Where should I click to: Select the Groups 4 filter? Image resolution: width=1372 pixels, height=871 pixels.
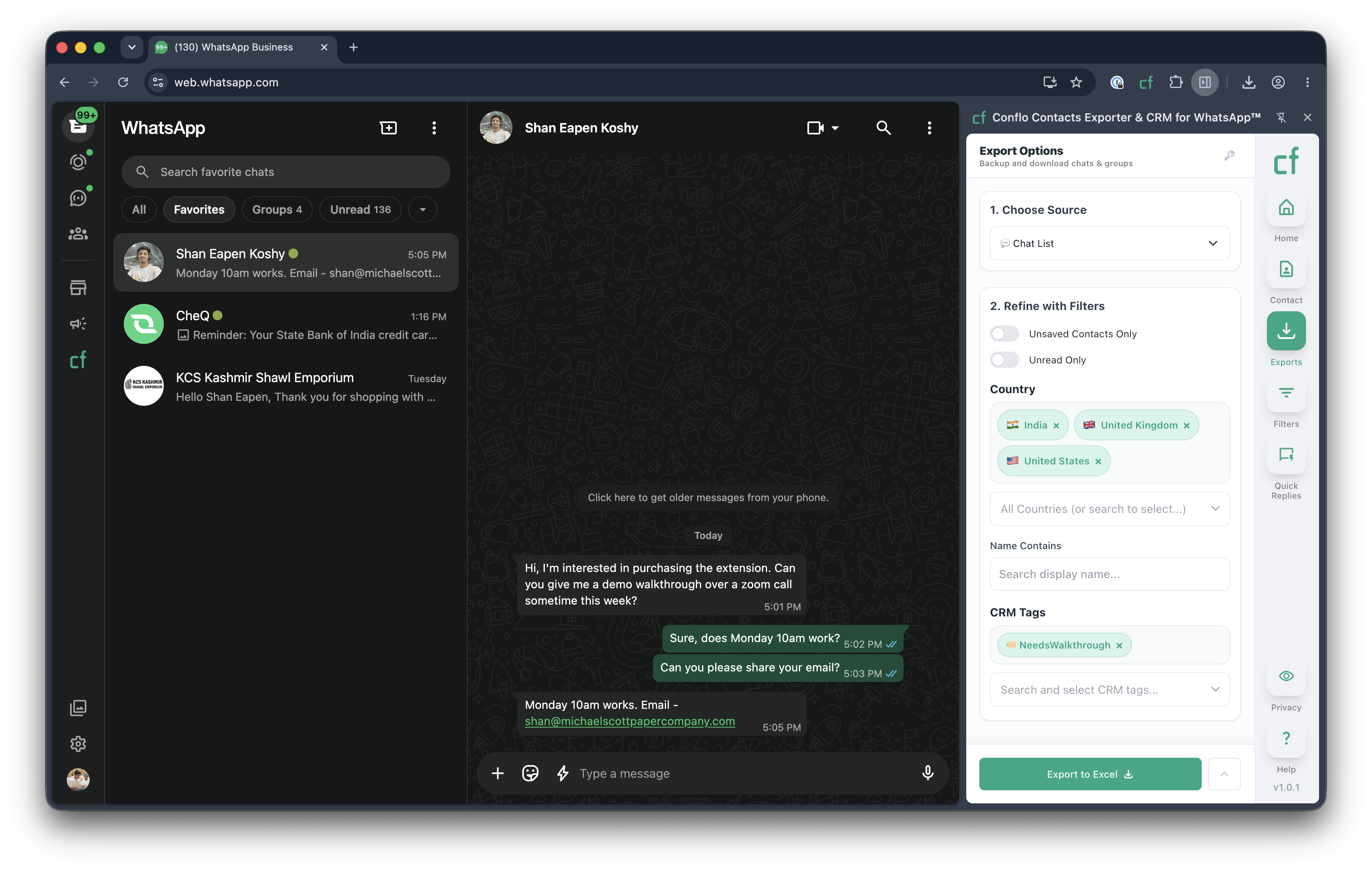tap(277, 210)
